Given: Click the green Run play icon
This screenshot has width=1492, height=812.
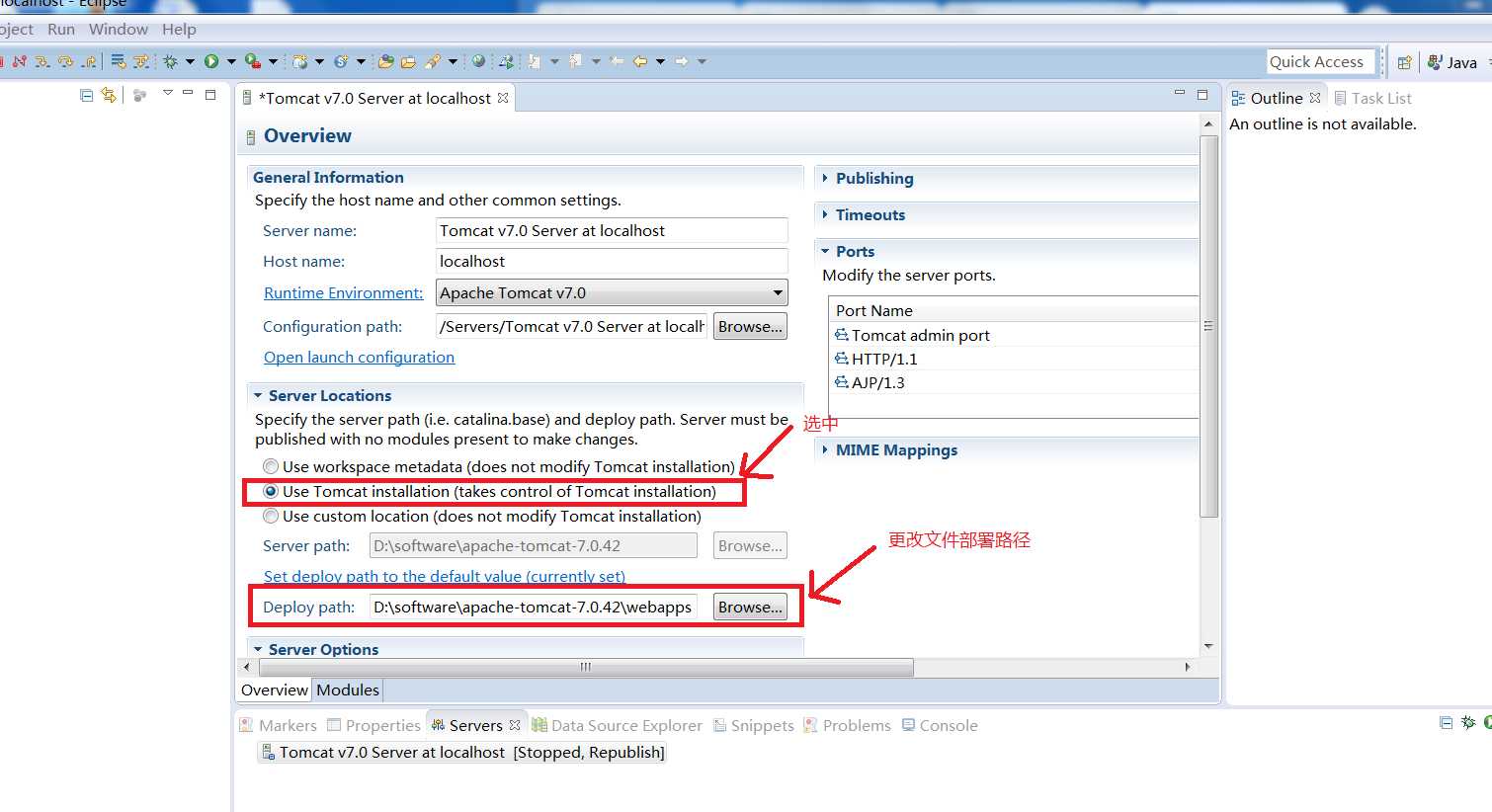Looking at the screenshot, I should 211,61.
